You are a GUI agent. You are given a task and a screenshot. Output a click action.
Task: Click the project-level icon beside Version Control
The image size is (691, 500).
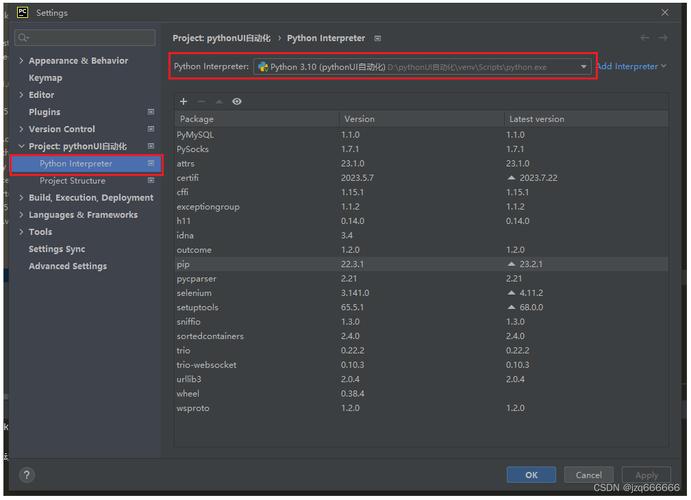(x=151, y=129)
